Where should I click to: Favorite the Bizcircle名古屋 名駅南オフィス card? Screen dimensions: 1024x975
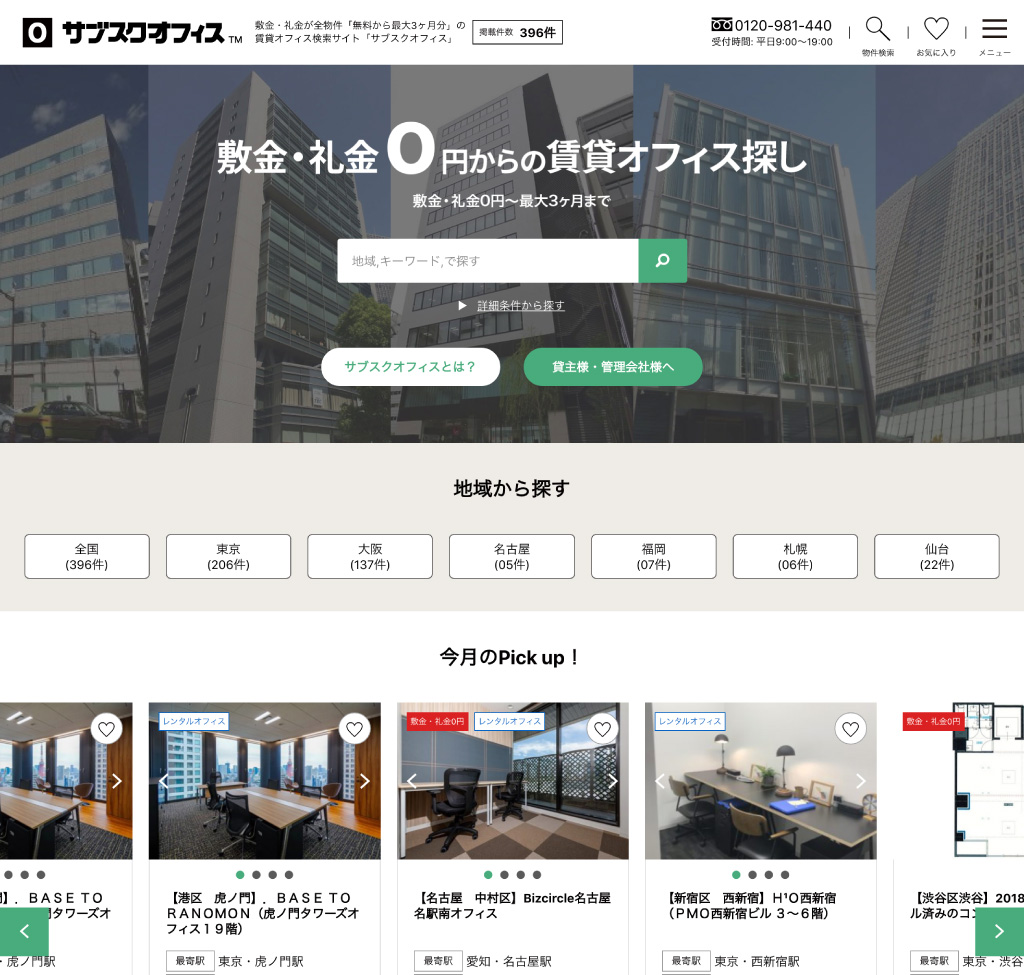tap(603, 729)
